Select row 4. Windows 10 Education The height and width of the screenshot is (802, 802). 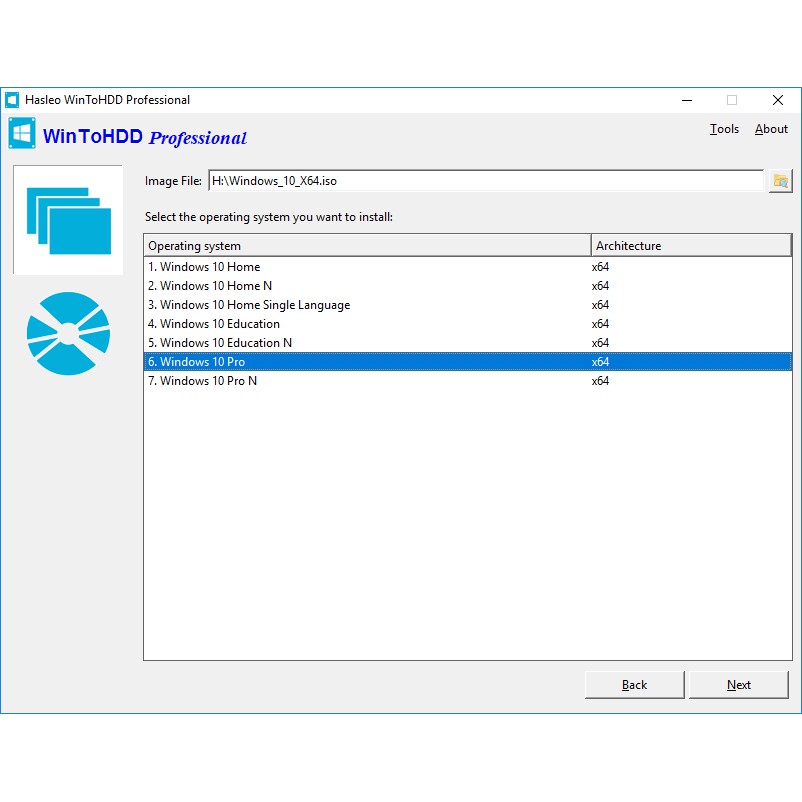coord(467,324)
